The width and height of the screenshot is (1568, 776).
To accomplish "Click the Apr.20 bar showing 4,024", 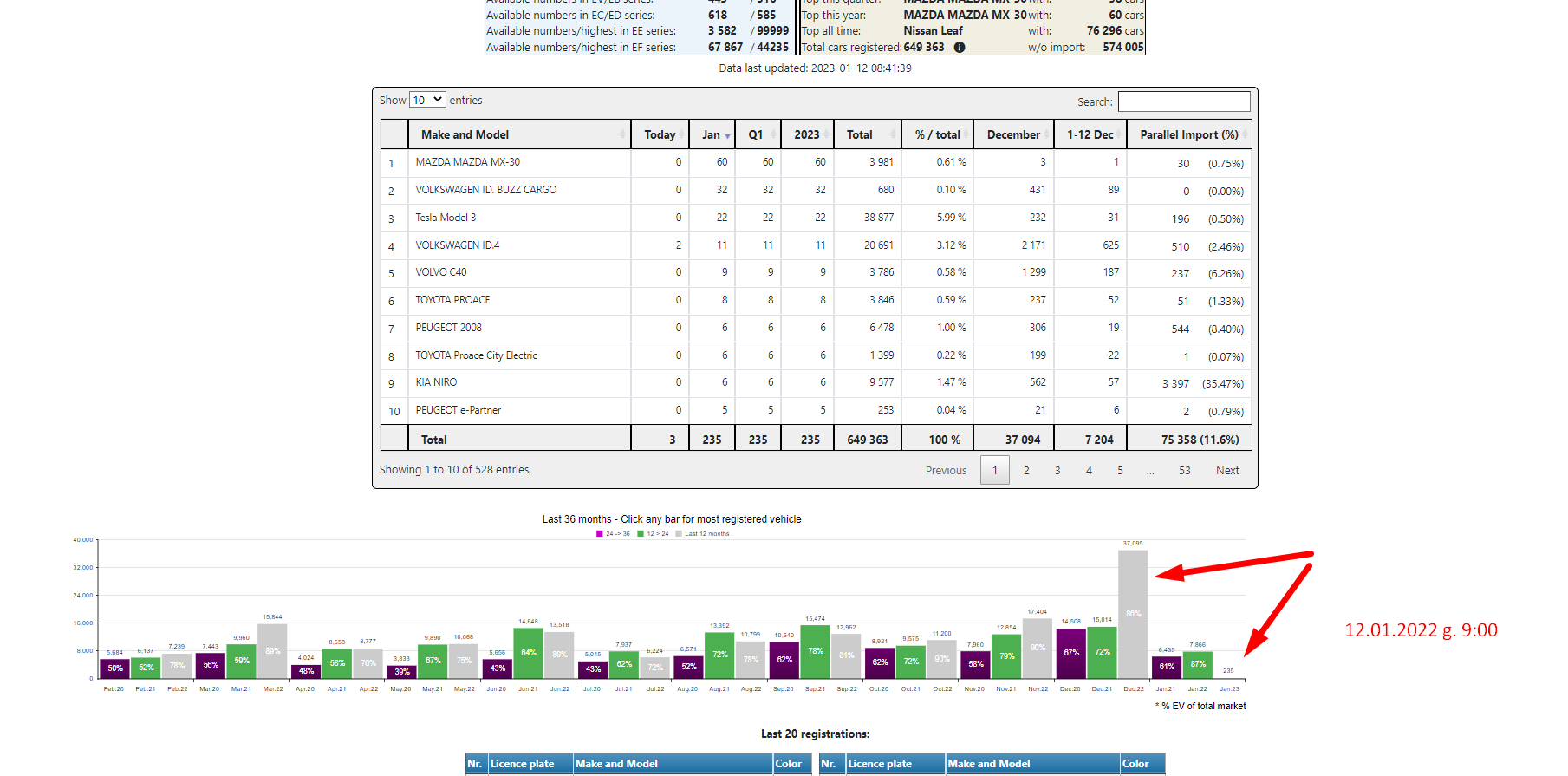I will coord(305,671).
